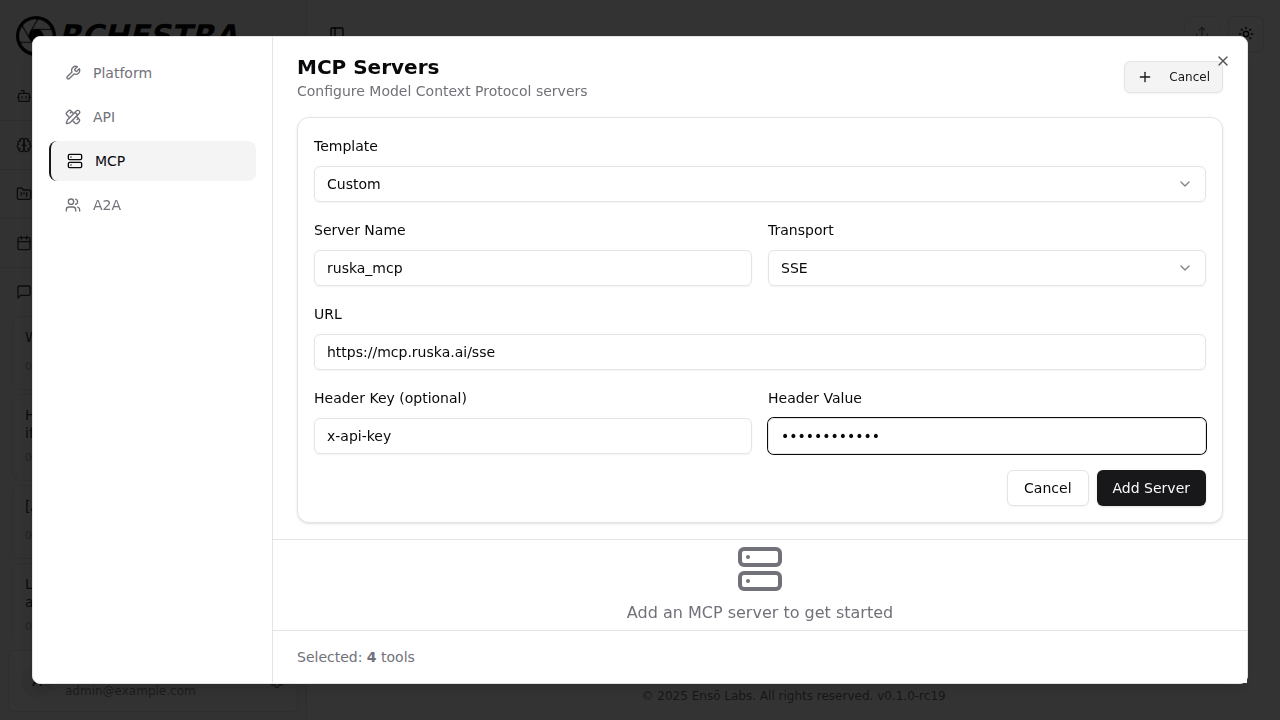1280x720 pixels.
Task: Click the Header Key input field
Action: (533, 436)
